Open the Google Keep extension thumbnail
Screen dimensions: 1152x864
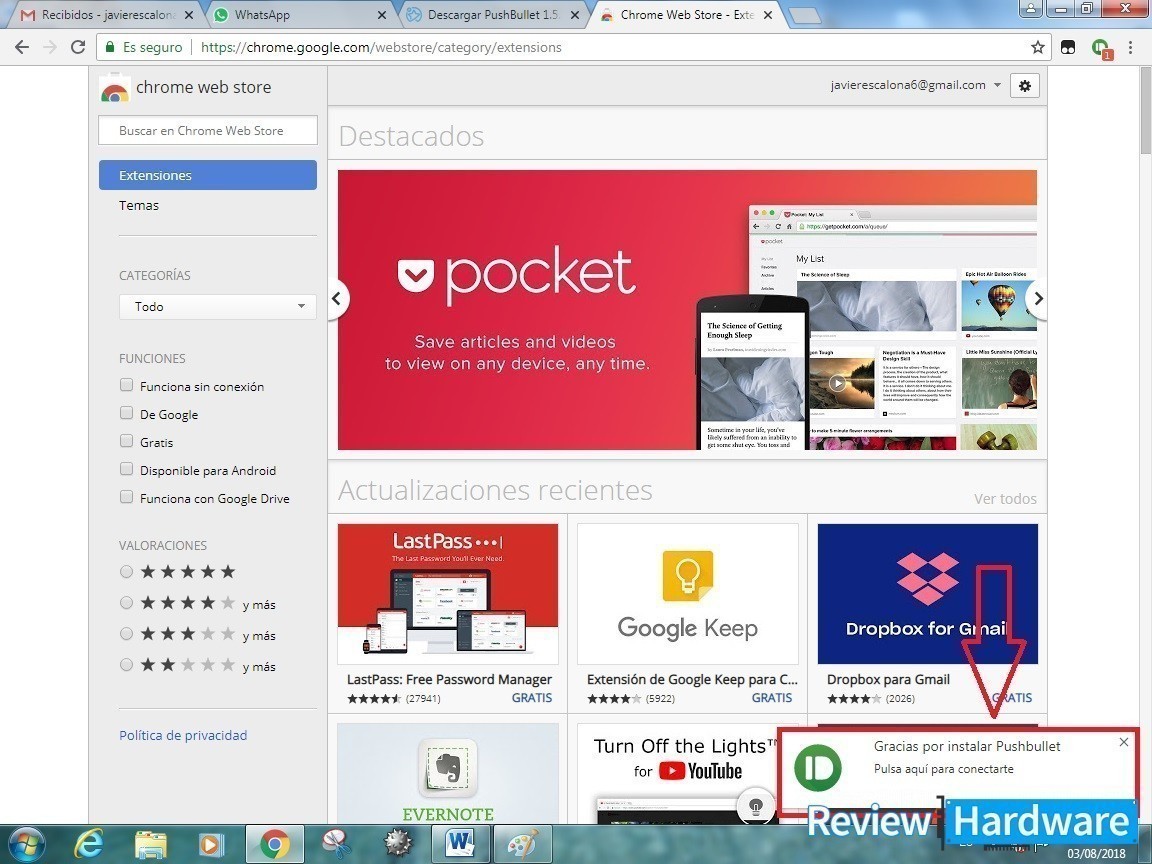tap(688, 594)
